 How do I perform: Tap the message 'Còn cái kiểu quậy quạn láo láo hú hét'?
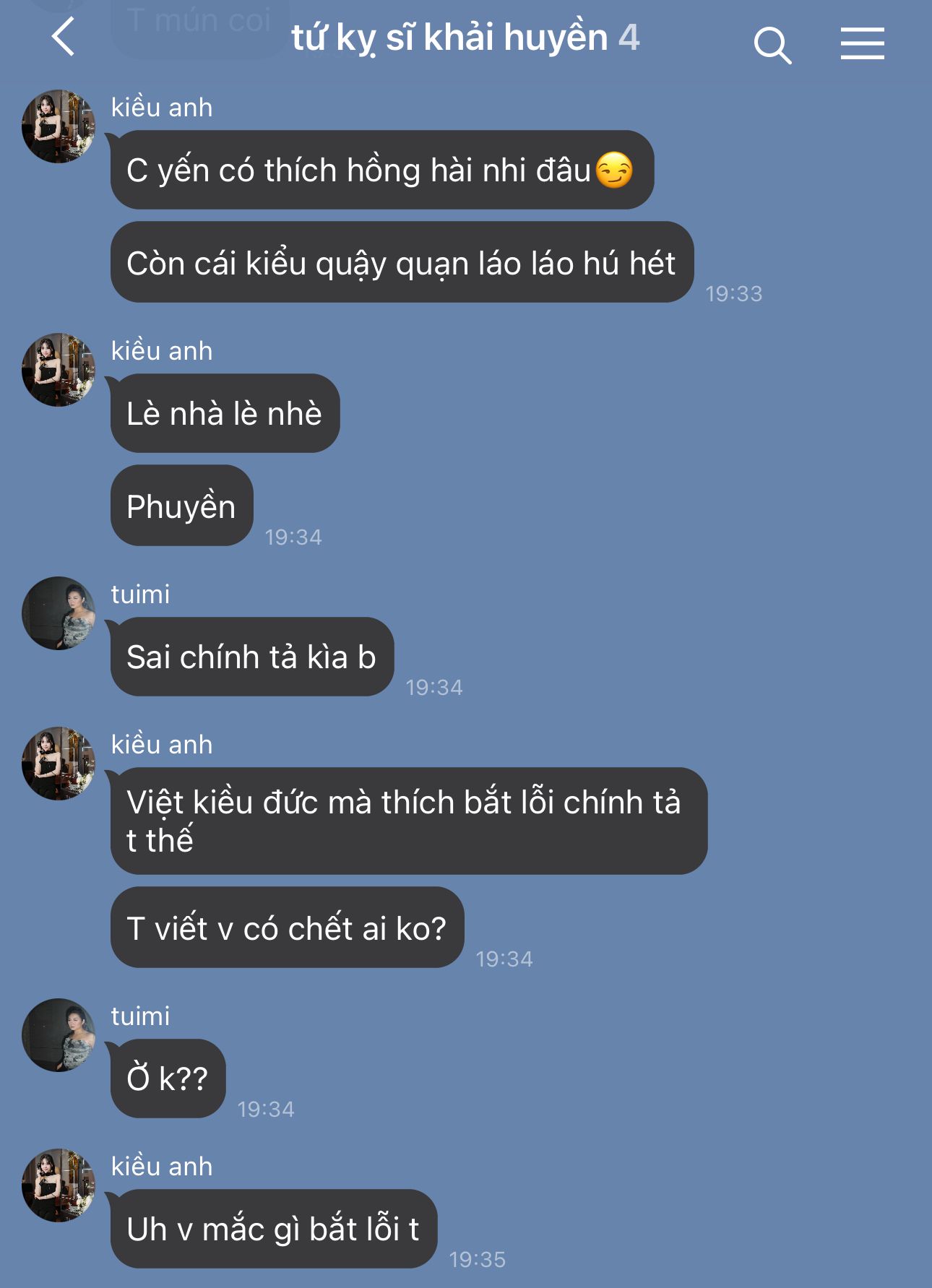(402, 262)
